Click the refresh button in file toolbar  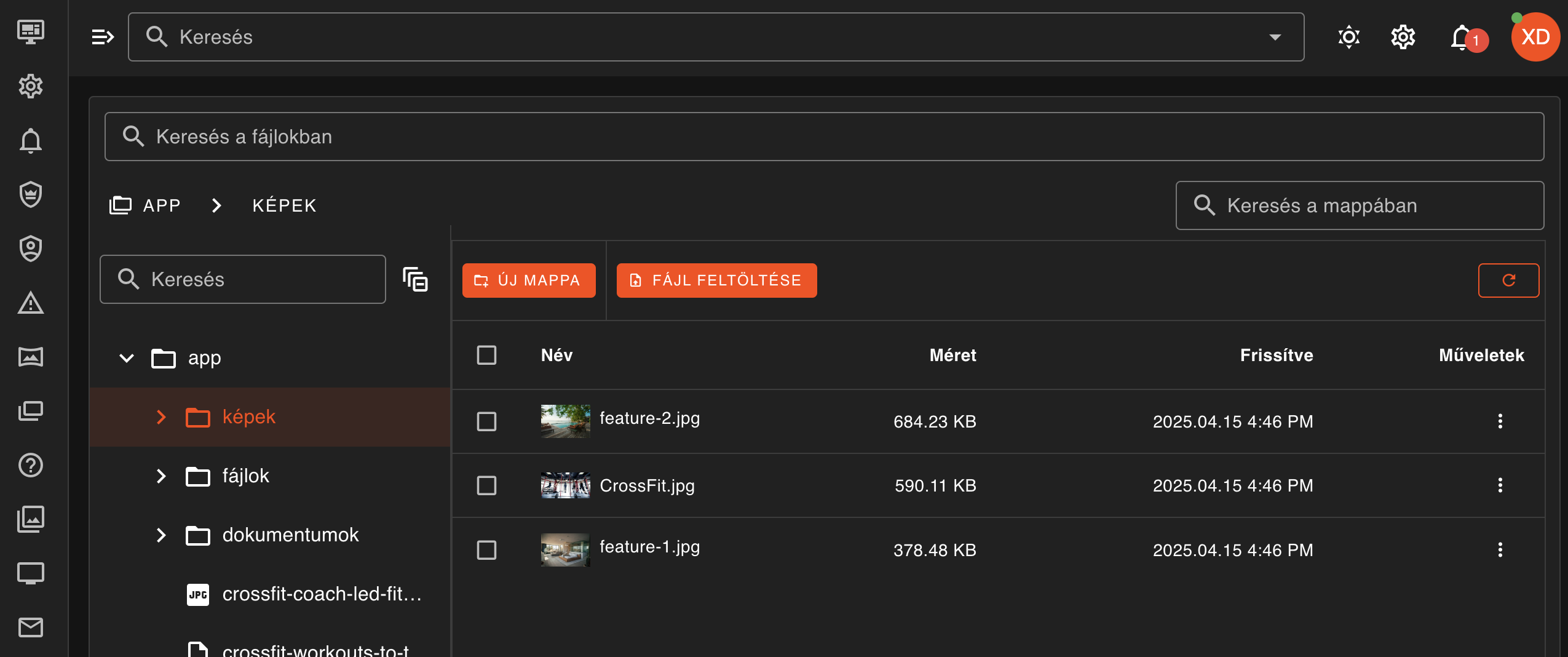(1508, 281)
